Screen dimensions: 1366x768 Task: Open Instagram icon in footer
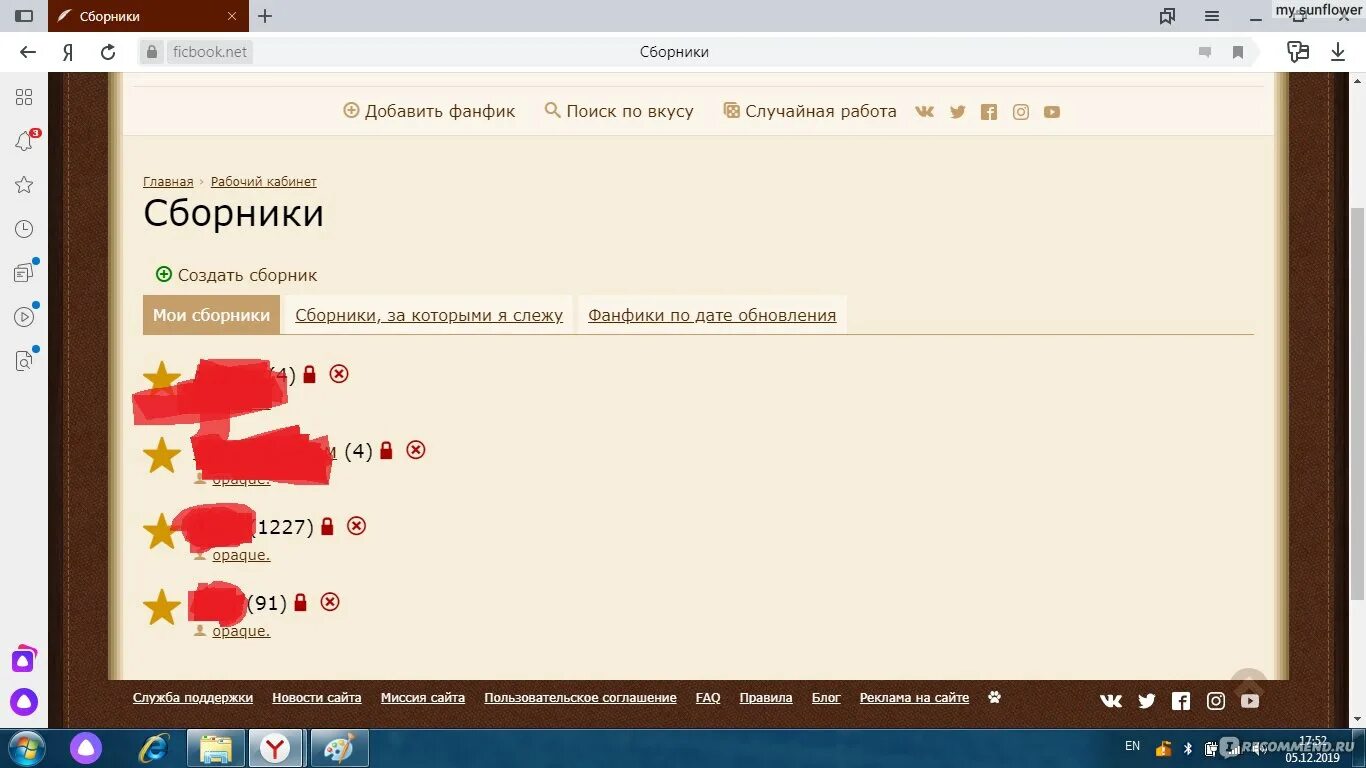(x=1216, y=701)
